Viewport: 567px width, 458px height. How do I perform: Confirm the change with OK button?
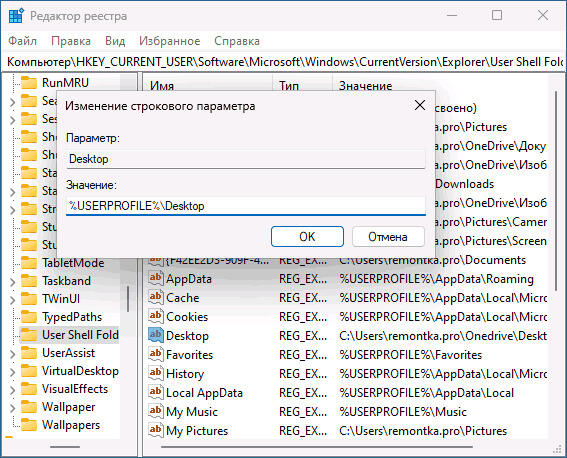(307, 237)
